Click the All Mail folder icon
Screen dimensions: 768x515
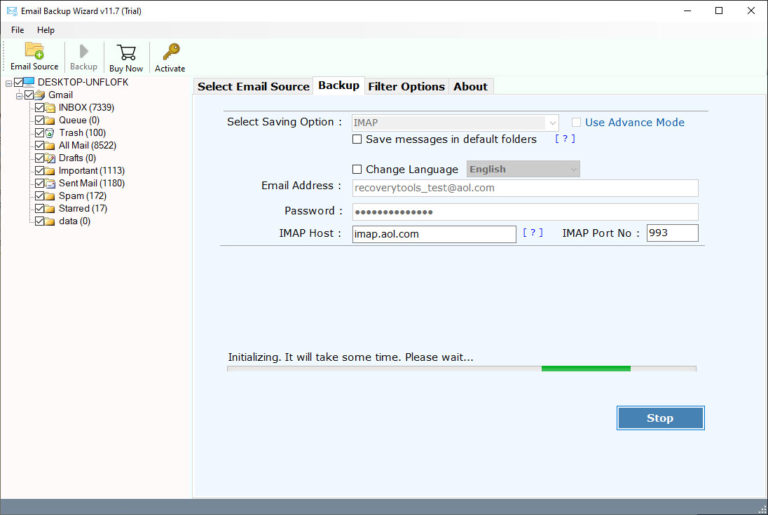50,146
